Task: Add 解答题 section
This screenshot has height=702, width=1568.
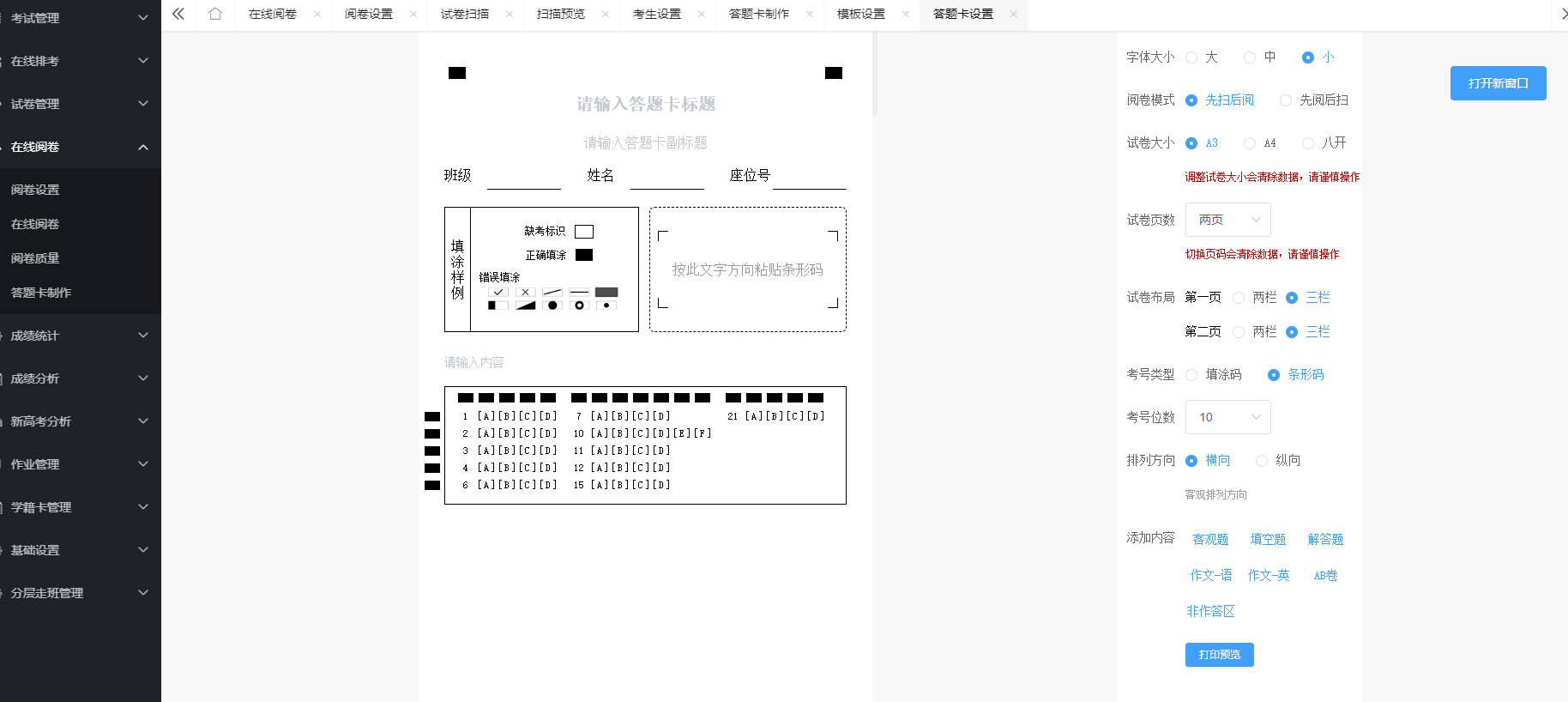Action: click(1325, 539)
